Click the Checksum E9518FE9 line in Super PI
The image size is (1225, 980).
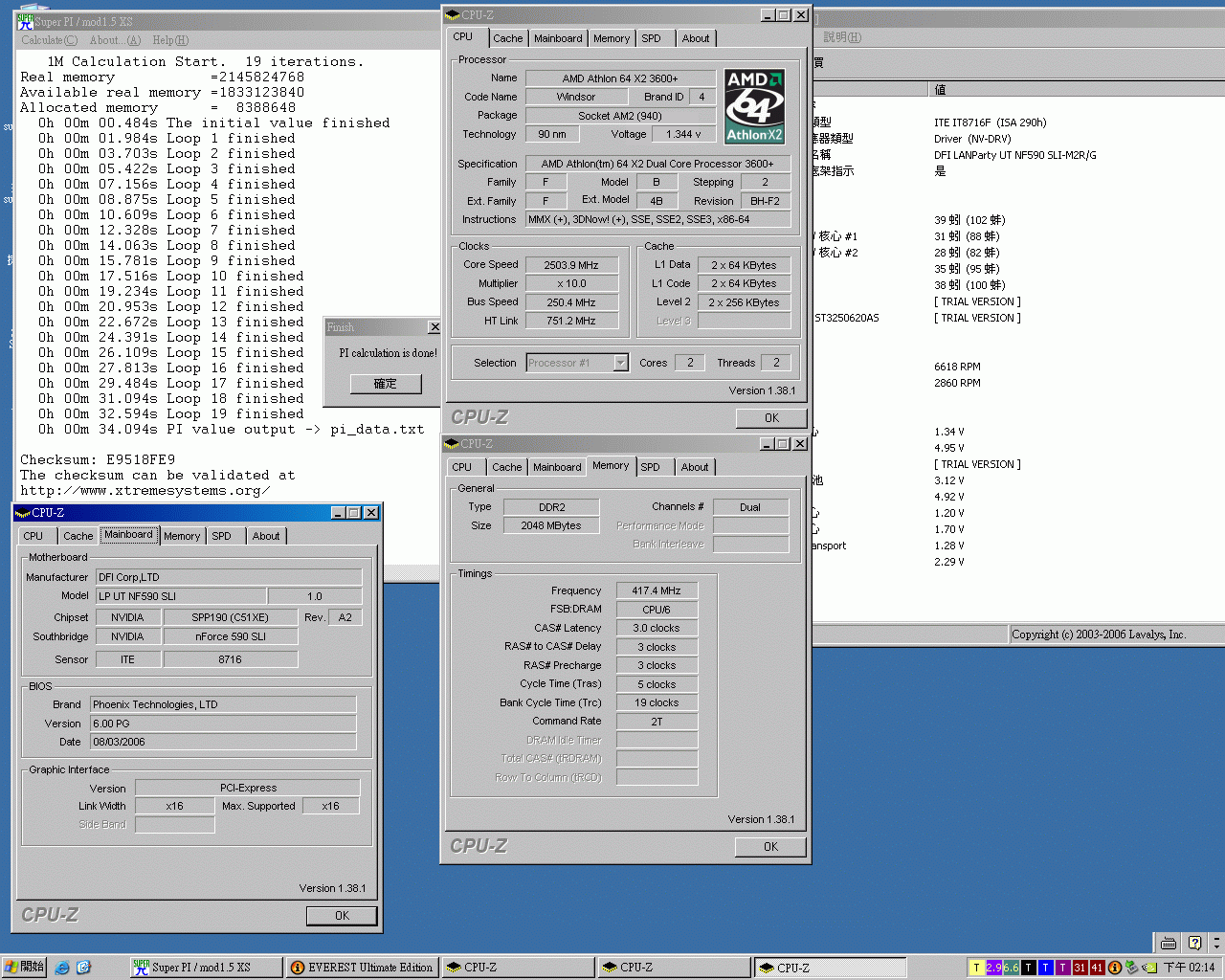tap(98, 460)
